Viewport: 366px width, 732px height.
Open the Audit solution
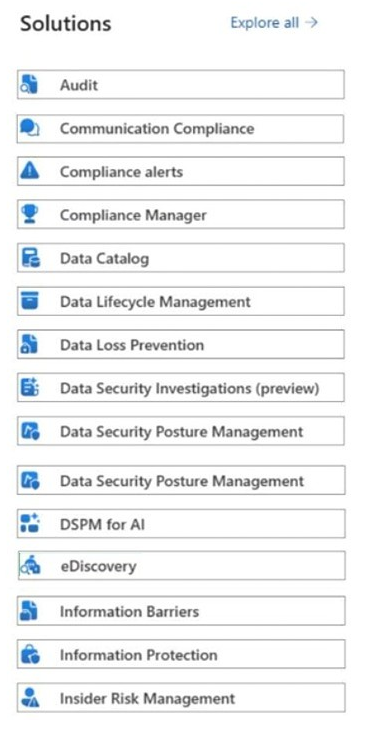tap(181, 84)
